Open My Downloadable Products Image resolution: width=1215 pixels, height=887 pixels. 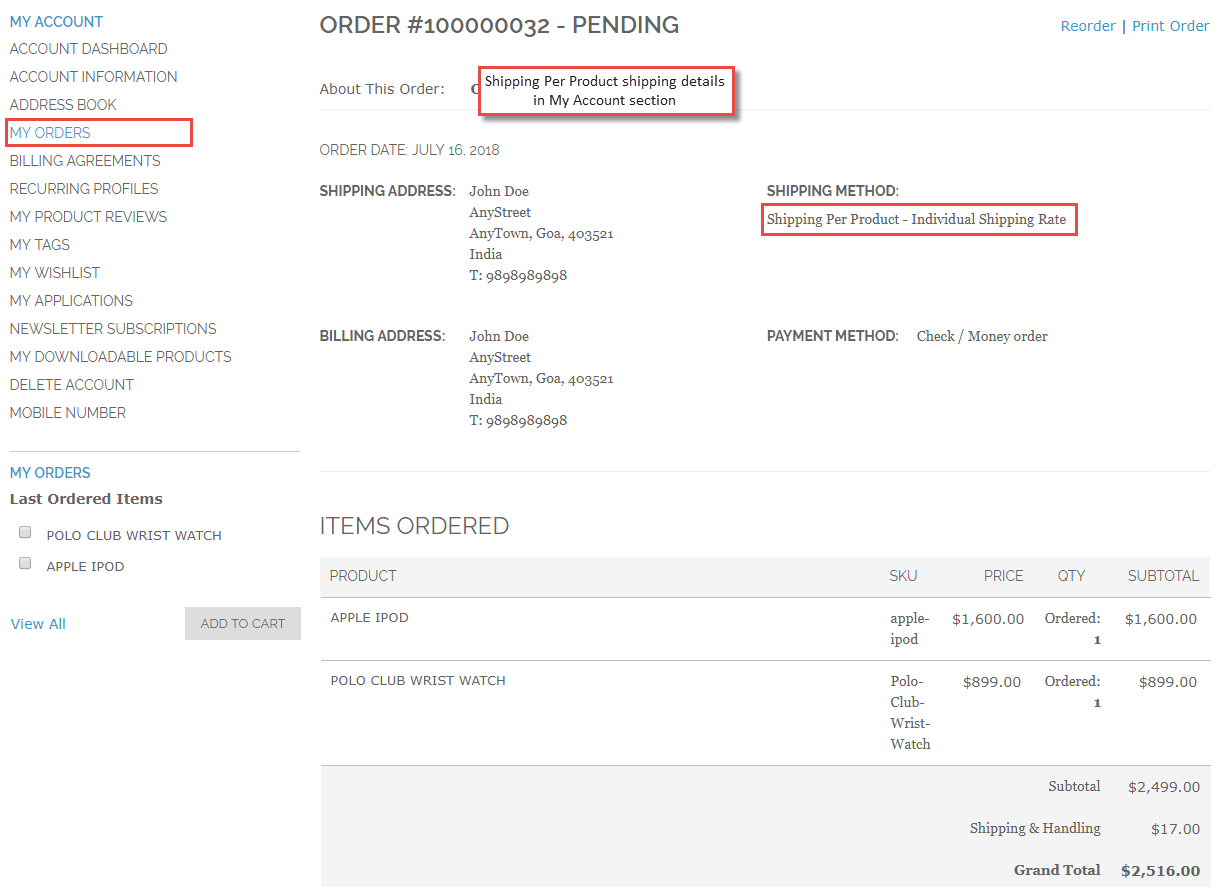tap(120, 357)
